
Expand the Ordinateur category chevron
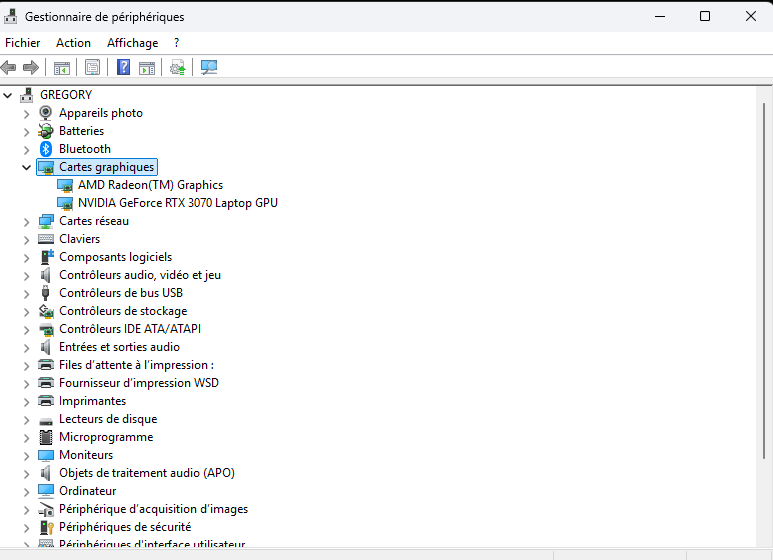pos(27,492)
